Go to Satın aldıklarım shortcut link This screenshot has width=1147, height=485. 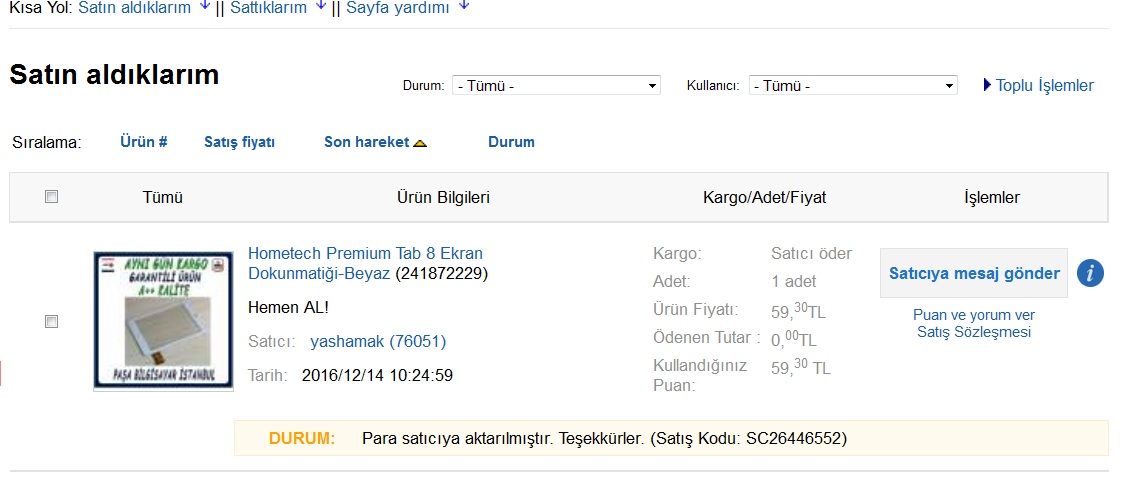pos(134,8)
